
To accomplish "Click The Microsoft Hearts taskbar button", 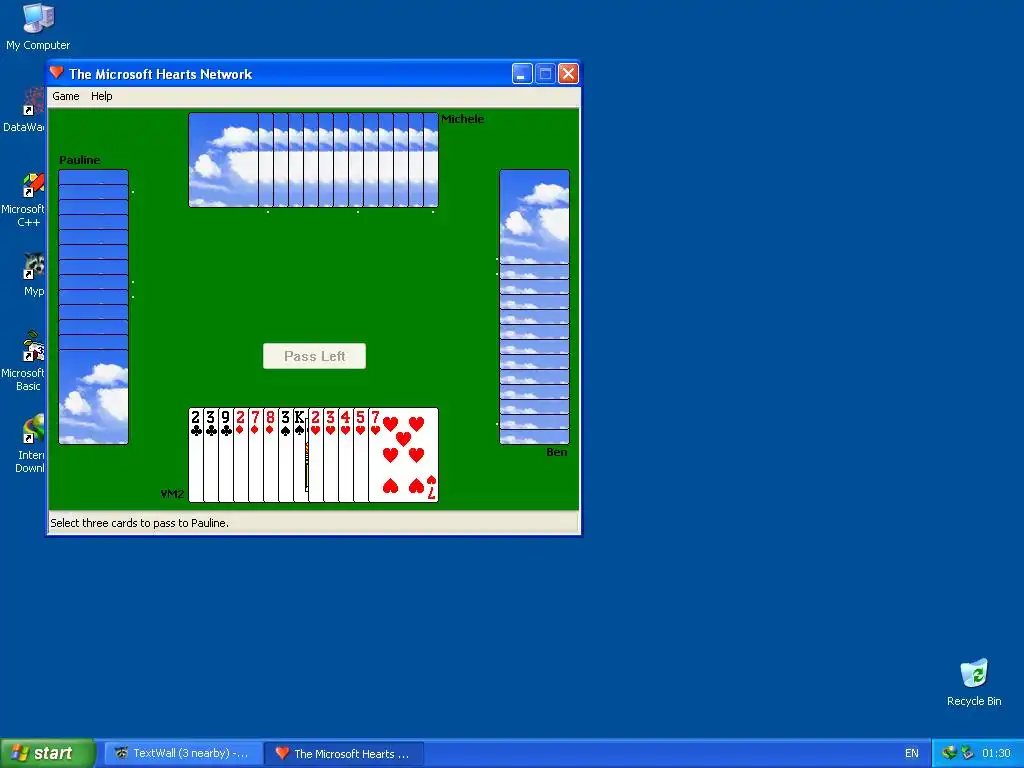I will [x=345, y=754].
